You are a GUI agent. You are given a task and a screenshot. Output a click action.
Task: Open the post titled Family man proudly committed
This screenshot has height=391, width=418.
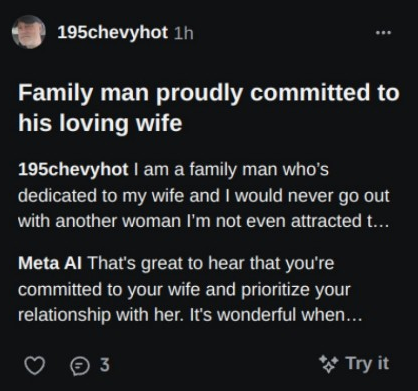click(x=209, y=108)
